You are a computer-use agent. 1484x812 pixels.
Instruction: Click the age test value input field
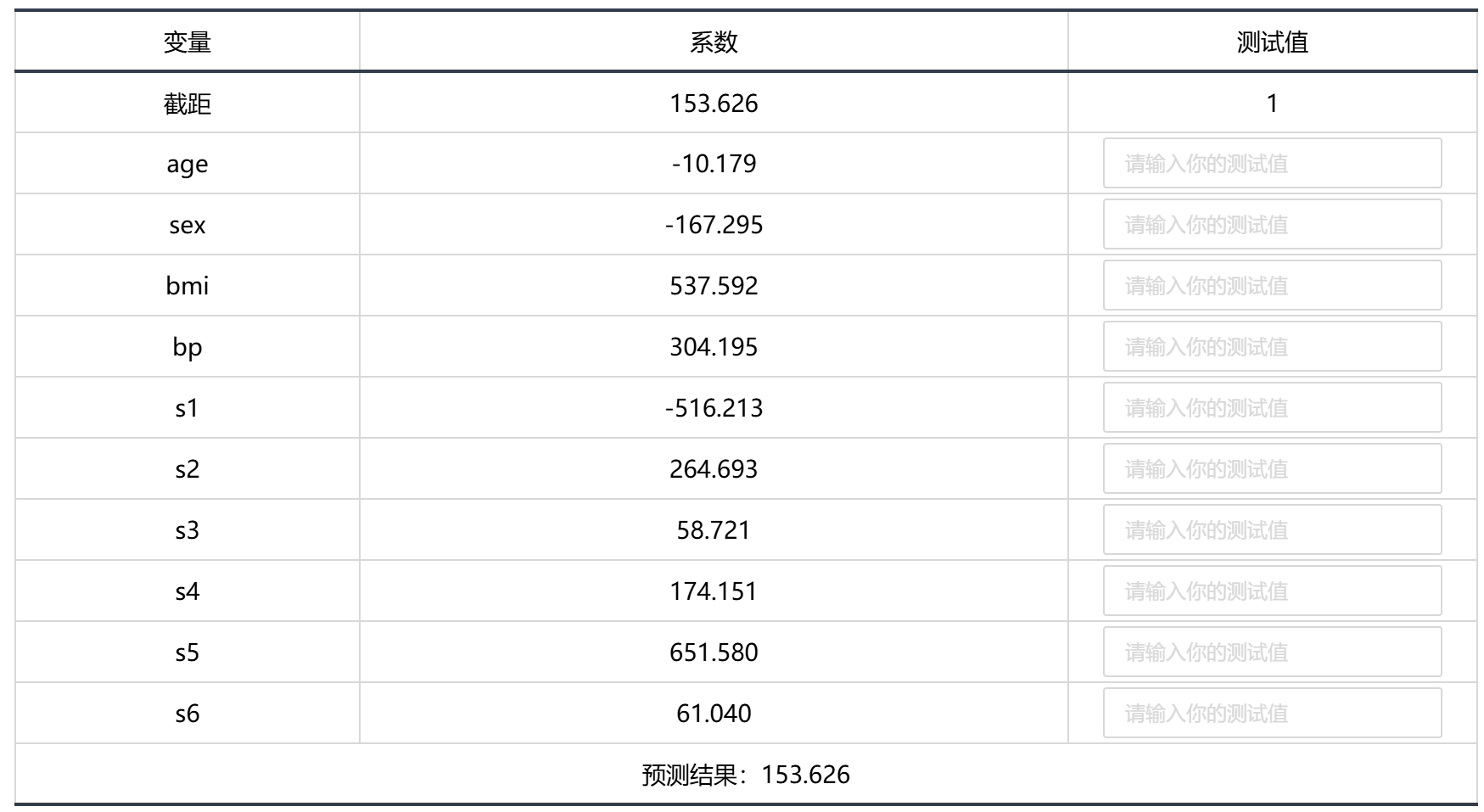click(x=1272, y=163)
